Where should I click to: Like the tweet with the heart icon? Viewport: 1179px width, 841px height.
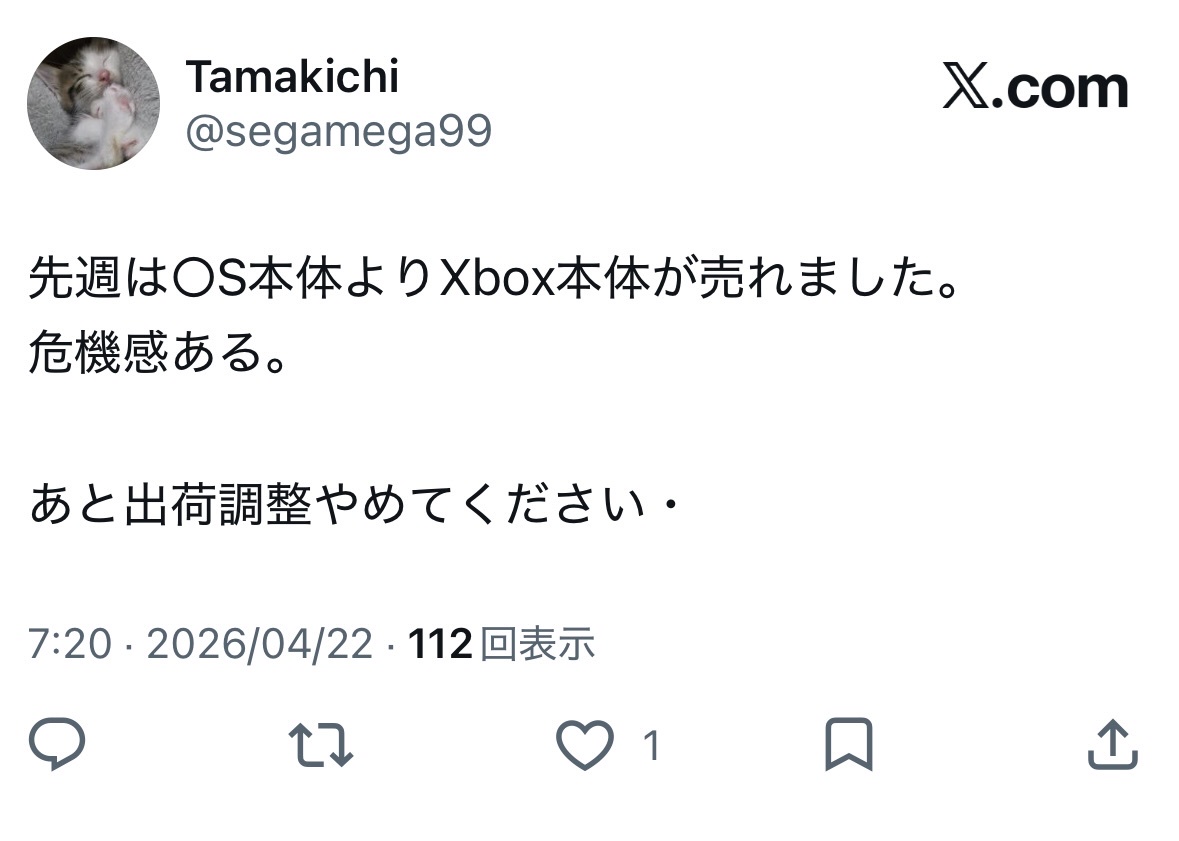584,746
